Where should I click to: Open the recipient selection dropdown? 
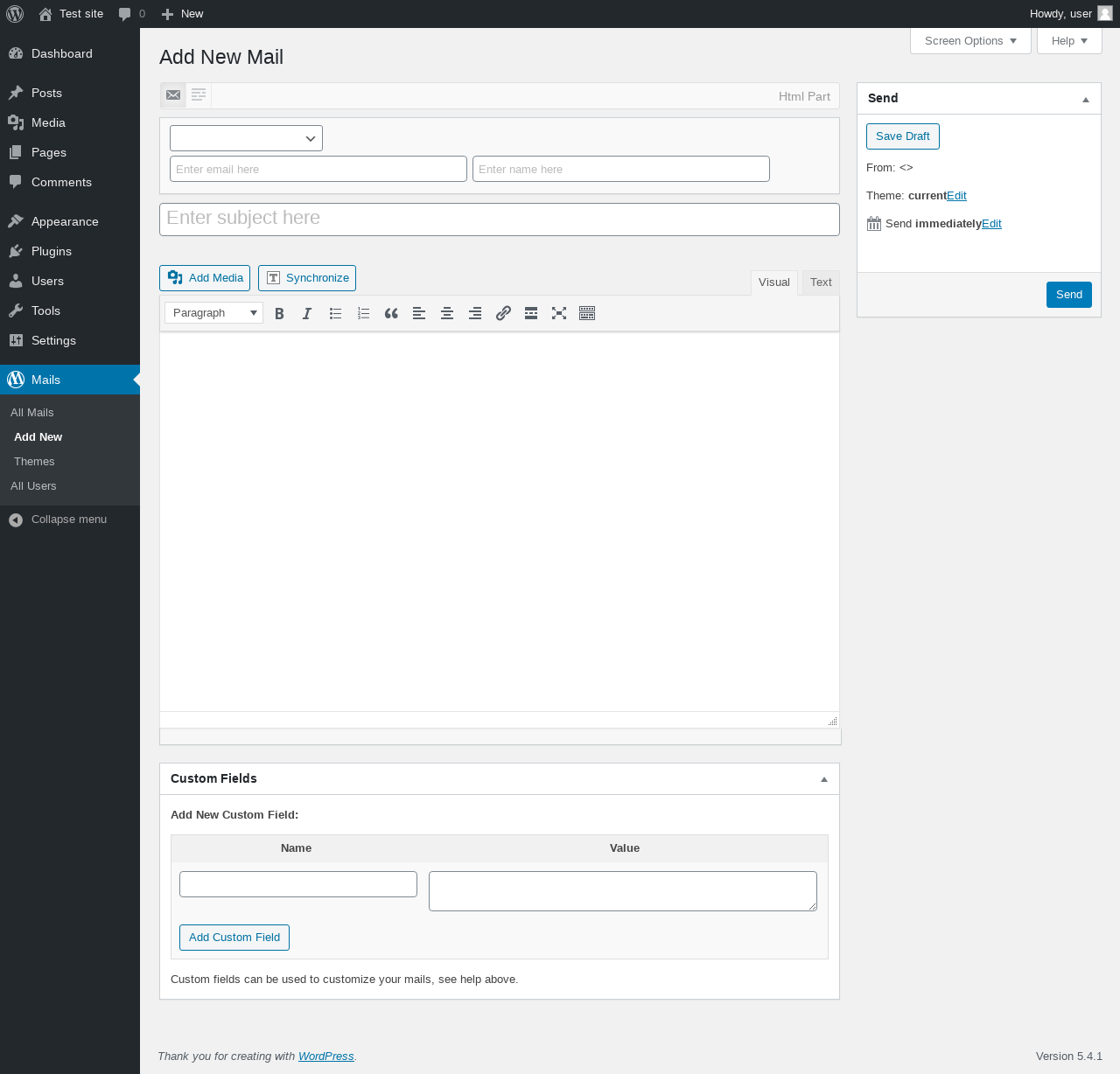pos(246,138)
